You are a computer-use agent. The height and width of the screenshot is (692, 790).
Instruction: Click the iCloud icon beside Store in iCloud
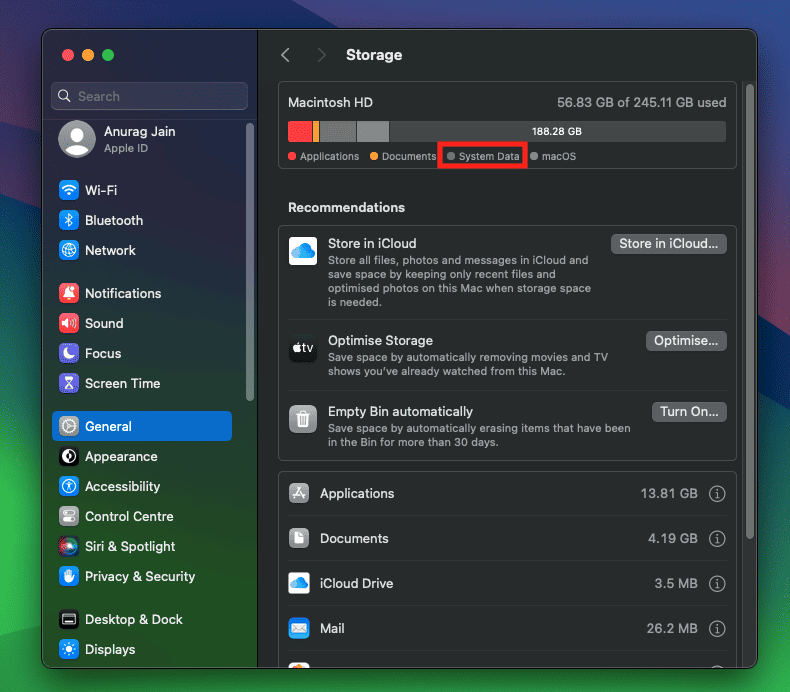(x=303, y=250)
